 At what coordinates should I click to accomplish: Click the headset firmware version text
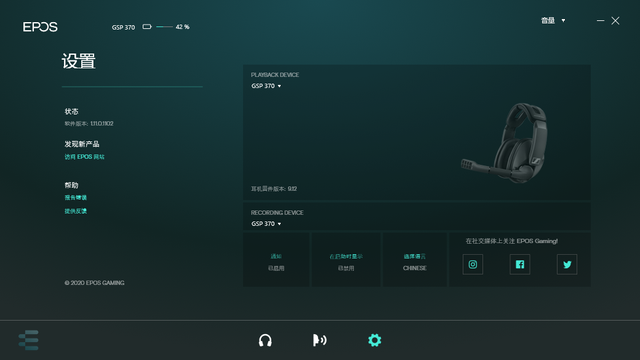pyautogui.click(x=274, y=189)
